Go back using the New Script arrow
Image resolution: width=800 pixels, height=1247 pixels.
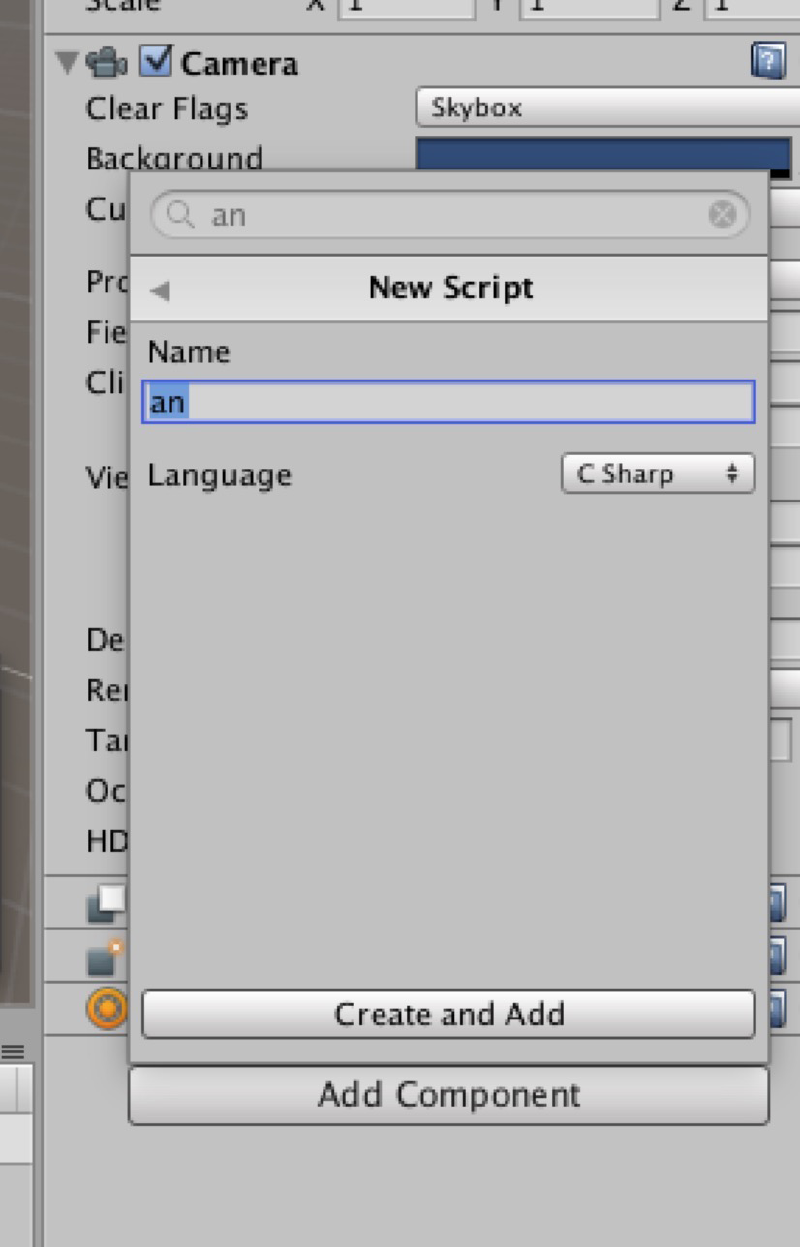click(160, 291)
